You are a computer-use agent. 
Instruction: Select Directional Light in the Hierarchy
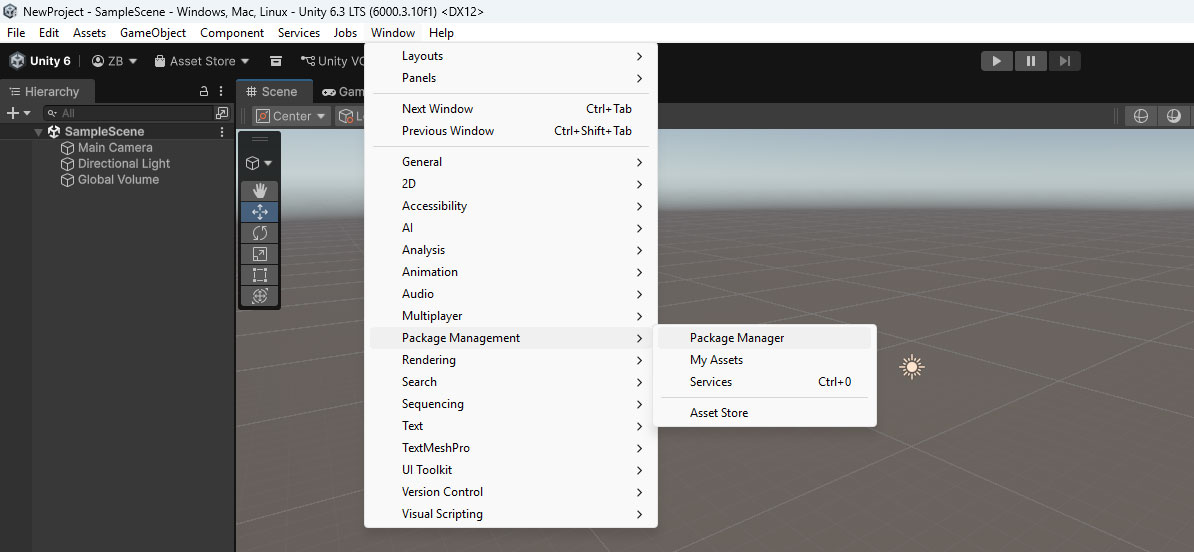[124, 164]
